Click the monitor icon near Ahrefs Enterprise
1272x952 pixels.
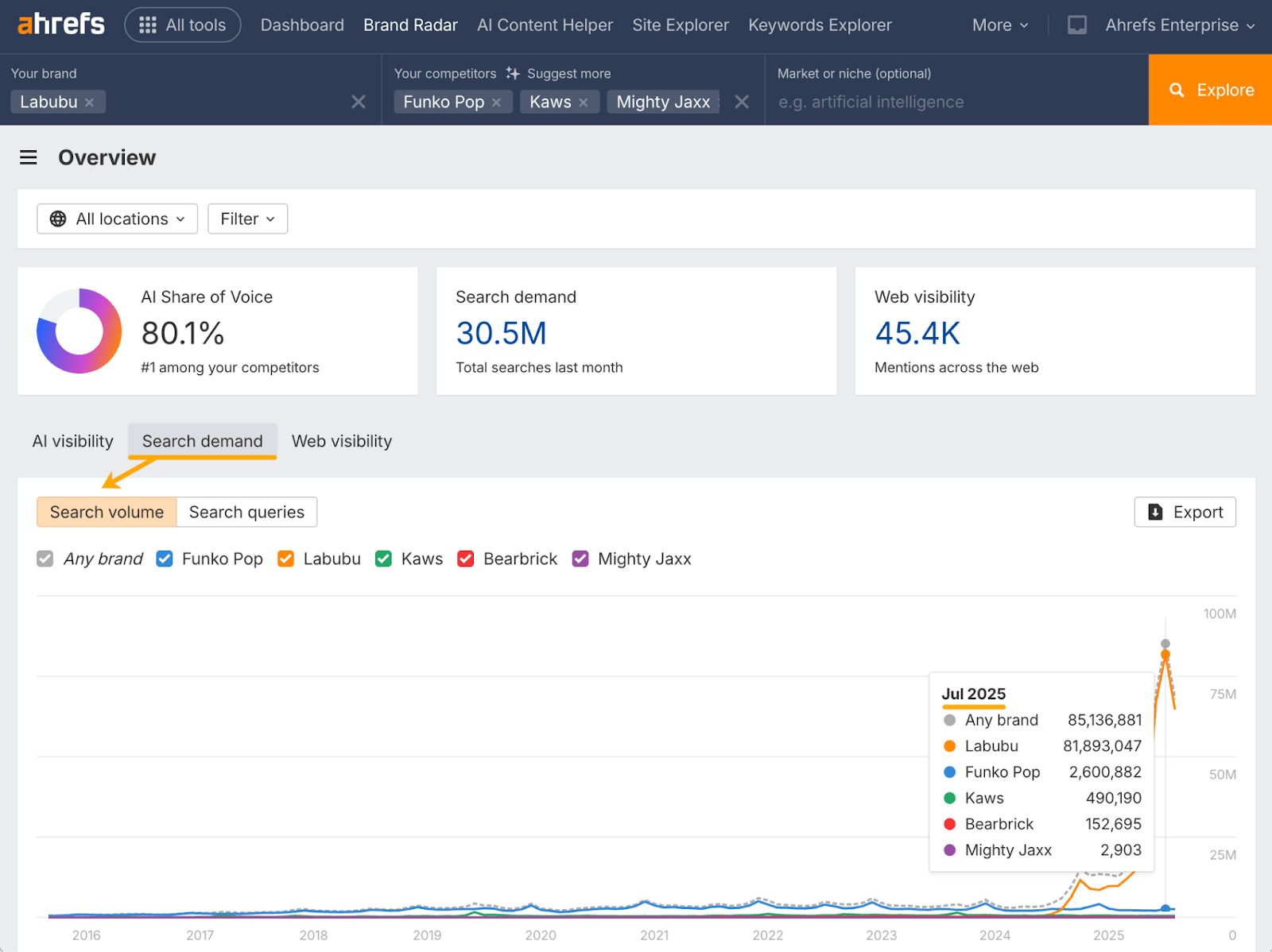pos(1077,25)
